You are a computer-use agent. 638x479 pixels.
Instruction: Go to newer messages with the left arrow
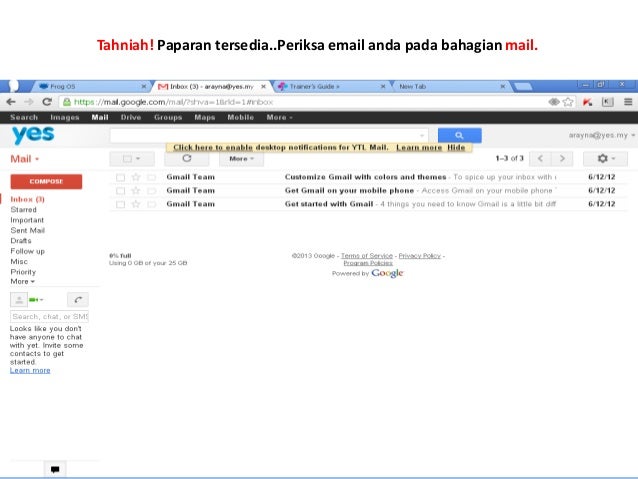point(540,159)
